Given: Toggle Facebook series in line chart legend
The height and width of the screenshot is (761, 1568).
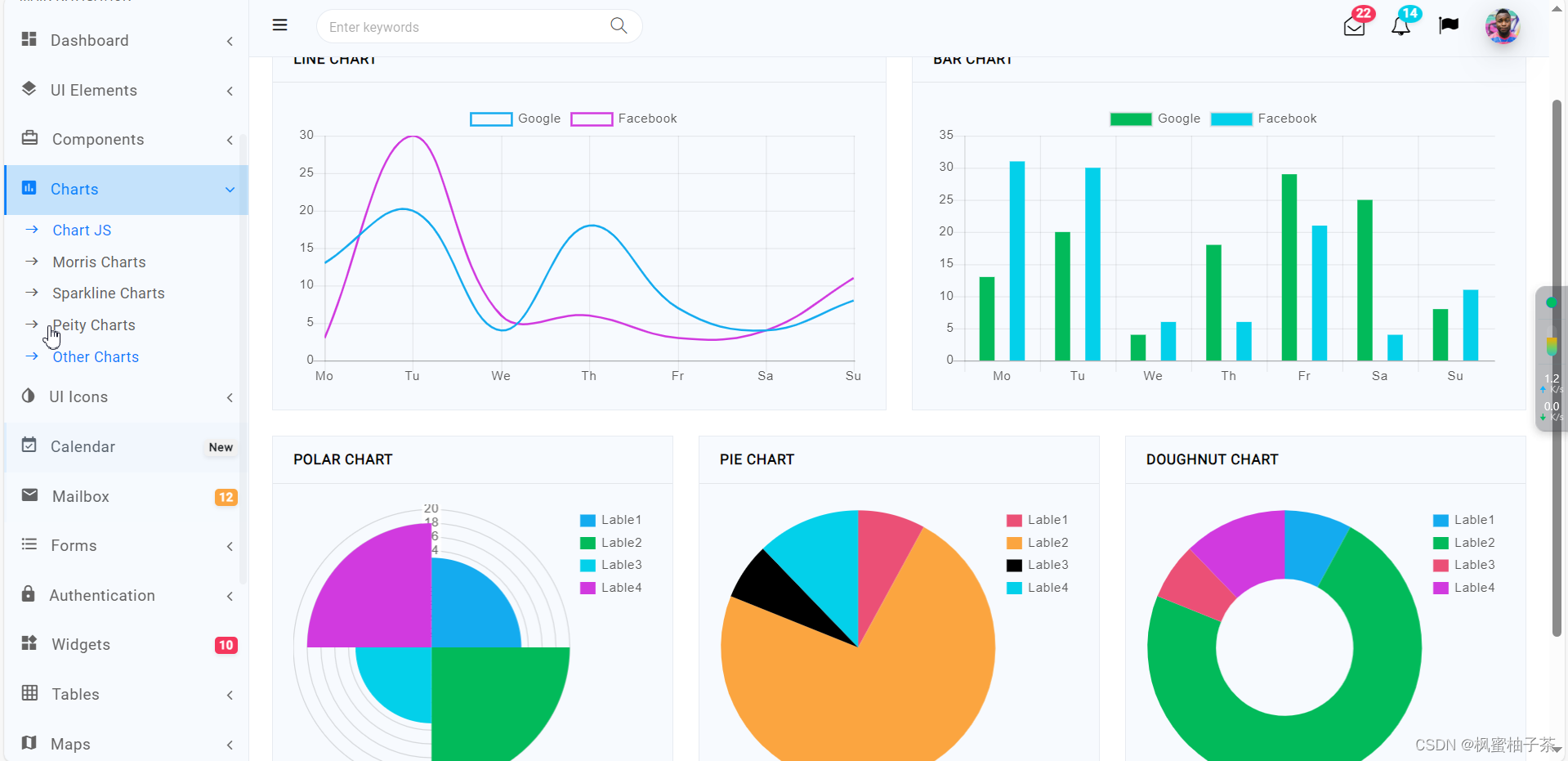Looking at the screenshot, I should coord(624,119).
